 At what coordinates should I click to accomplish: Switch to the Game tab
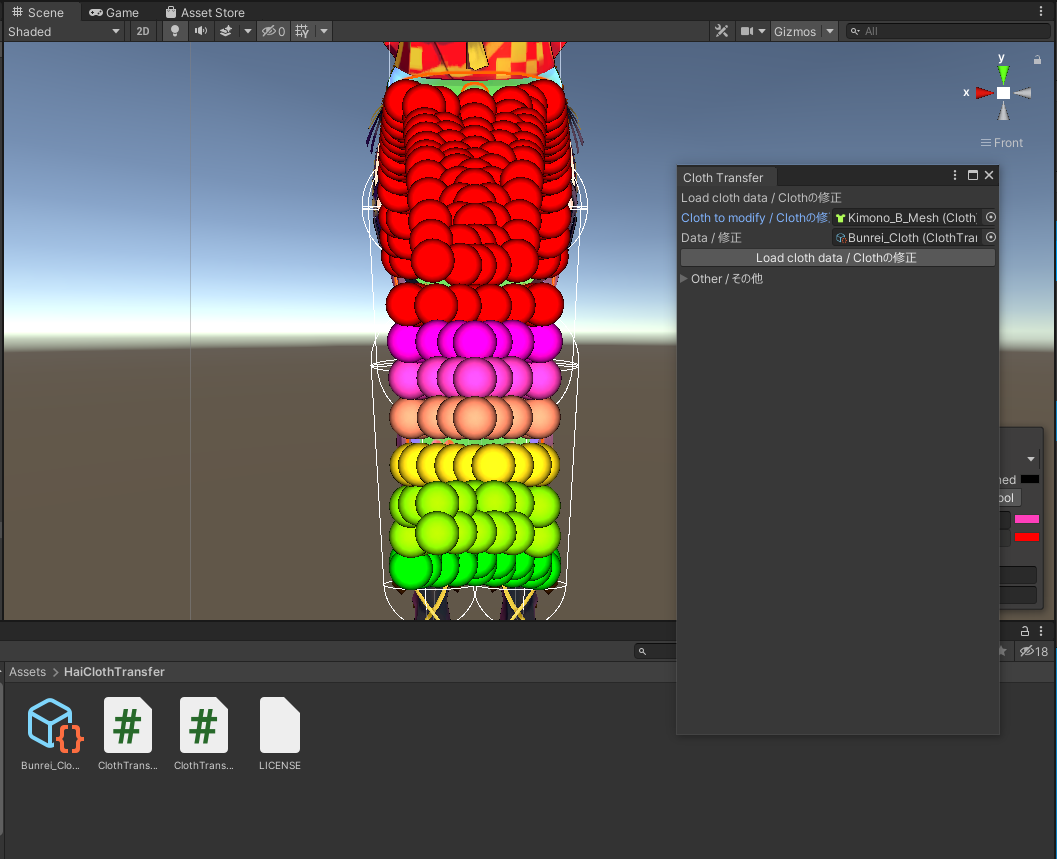tap(114, 12)
